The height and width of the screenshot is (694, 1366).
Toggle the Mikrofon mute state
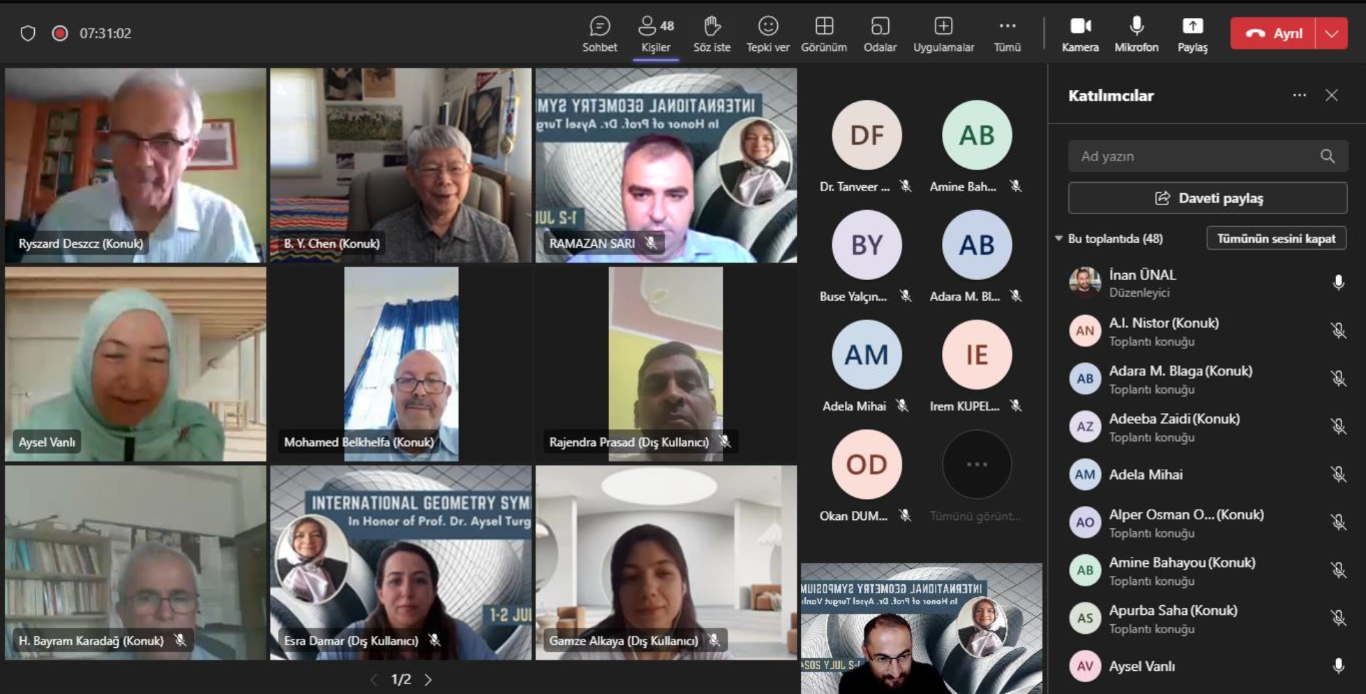(1136, 33)
